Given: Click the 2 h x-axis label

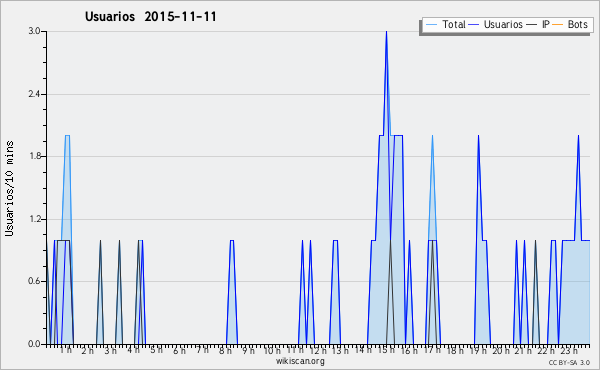Looking at the screenshot, I should click(88, 350).
